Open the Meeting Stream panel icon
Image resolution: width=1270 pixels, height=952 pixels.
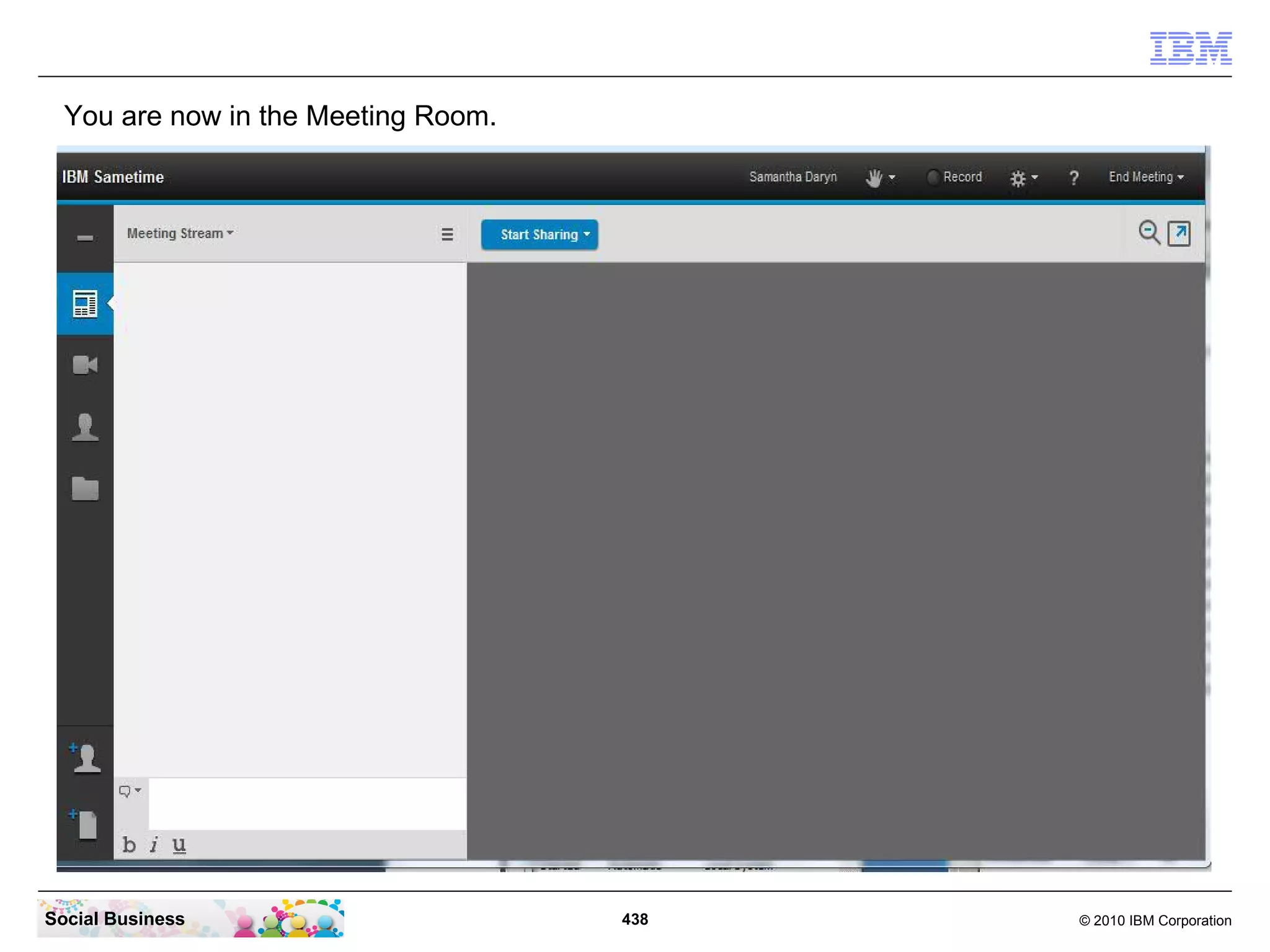pyautogui.click(x=85, y=304)
